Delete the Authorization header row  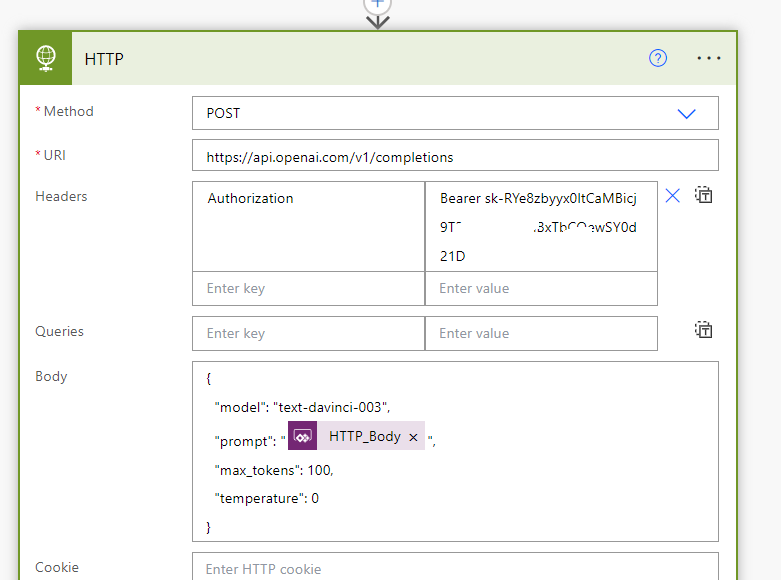coord(673,196)
